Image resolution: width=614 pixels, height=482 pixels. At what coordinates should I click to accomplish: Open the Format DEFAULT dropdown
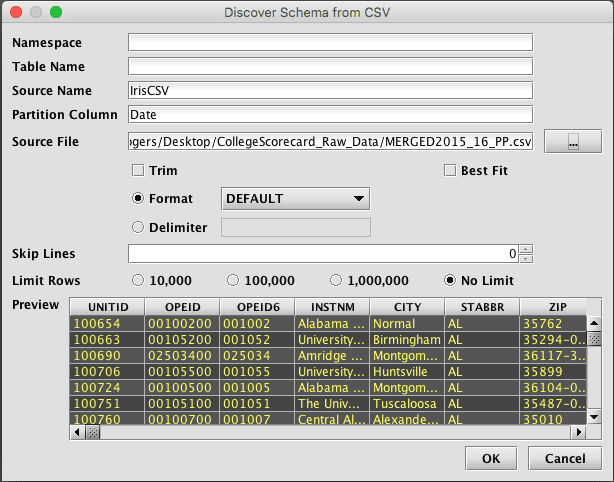pyautogui.click(x=295, y=199)
